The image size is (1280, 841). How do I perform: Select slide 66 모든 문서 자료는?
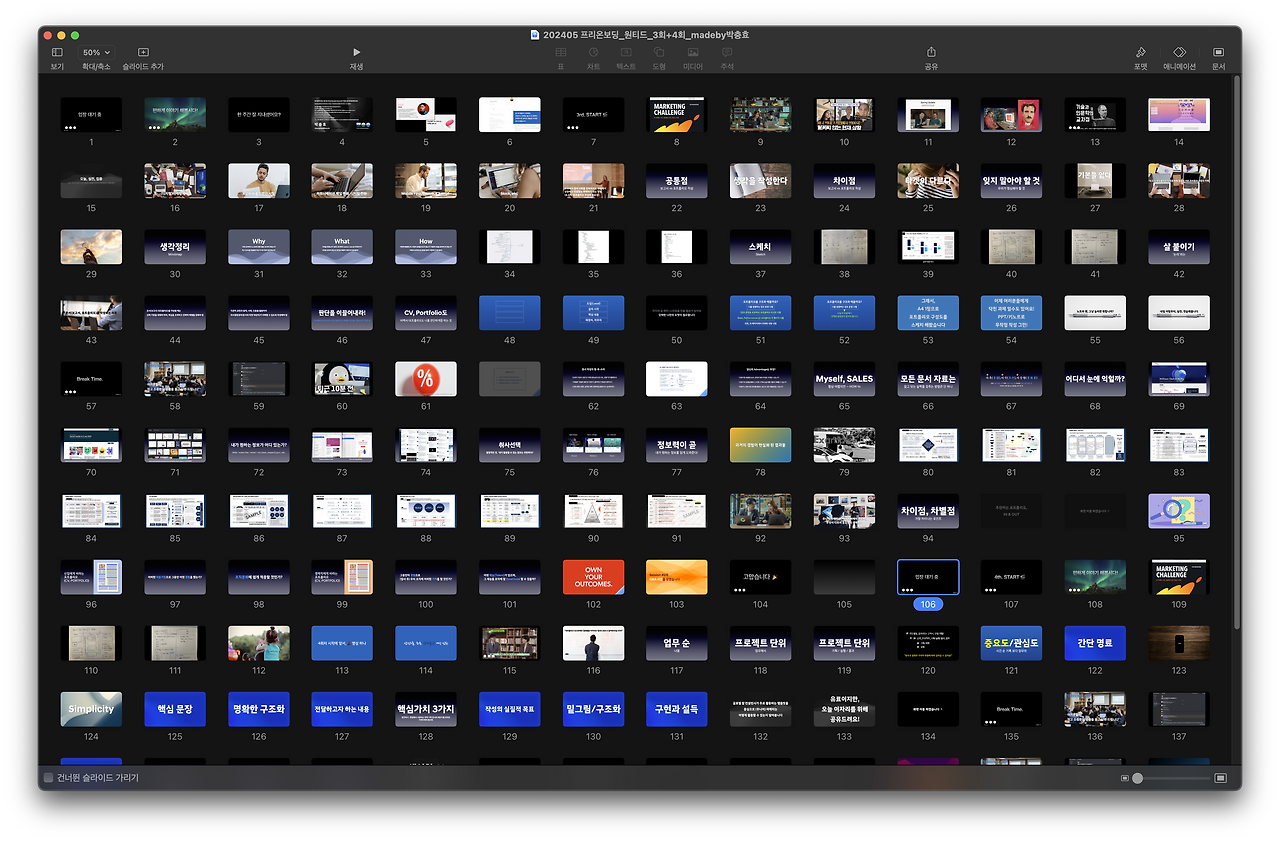click(928, 379)
